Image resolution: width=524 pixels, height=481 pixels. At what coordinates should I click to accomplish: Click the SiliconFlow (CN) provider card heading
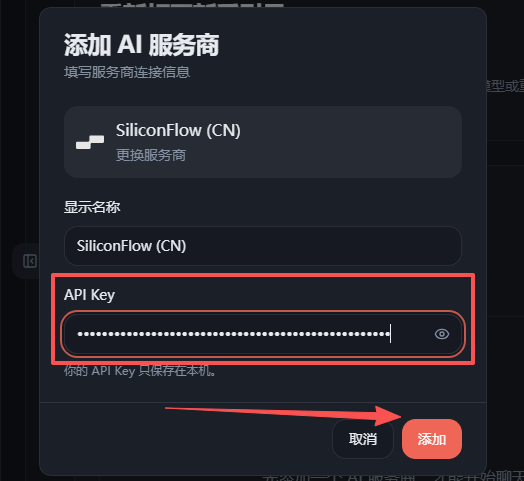click(178, 130)
